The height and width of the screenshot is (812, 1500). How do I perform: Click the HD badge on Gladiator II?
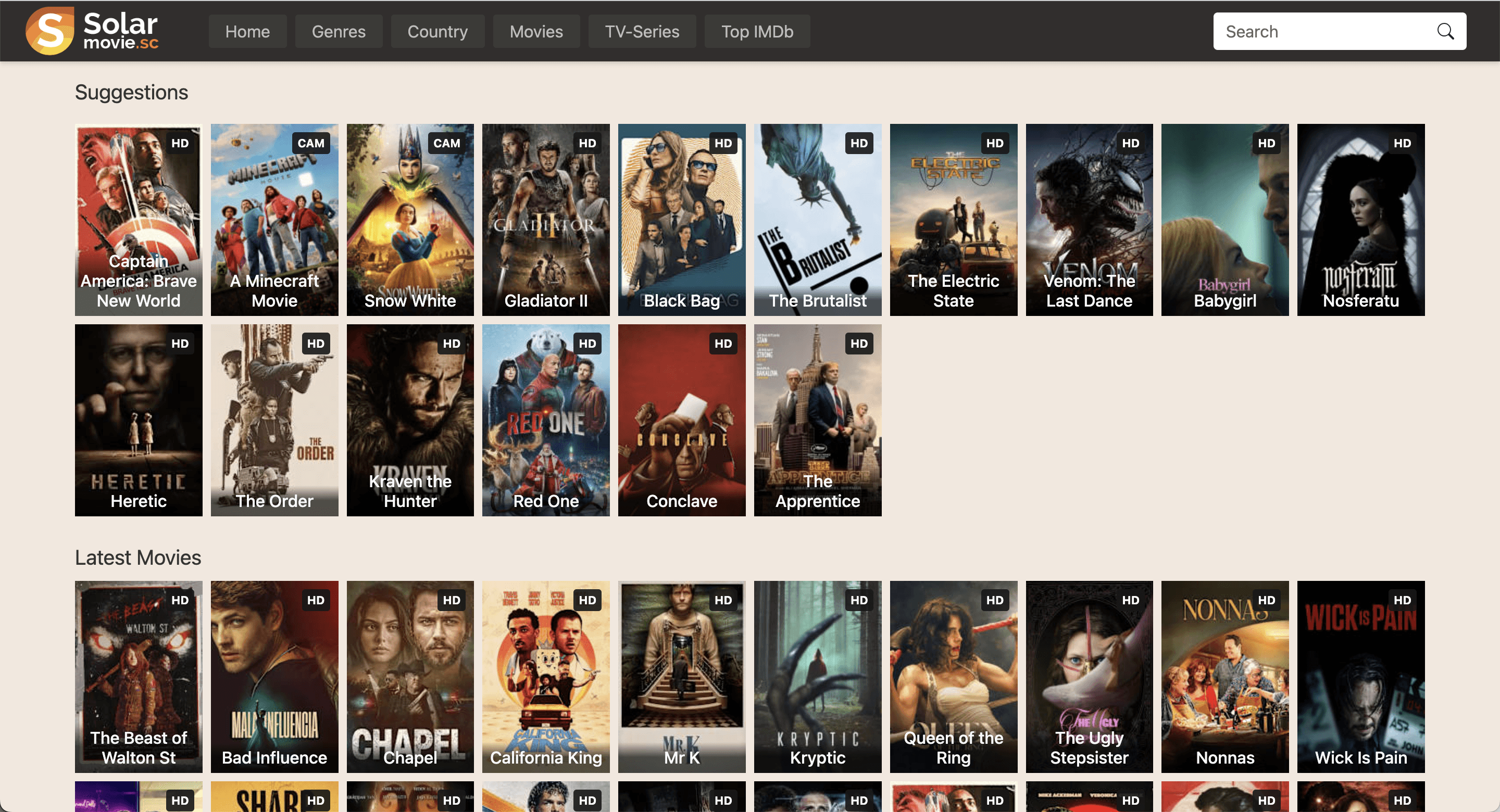(587, 143)
